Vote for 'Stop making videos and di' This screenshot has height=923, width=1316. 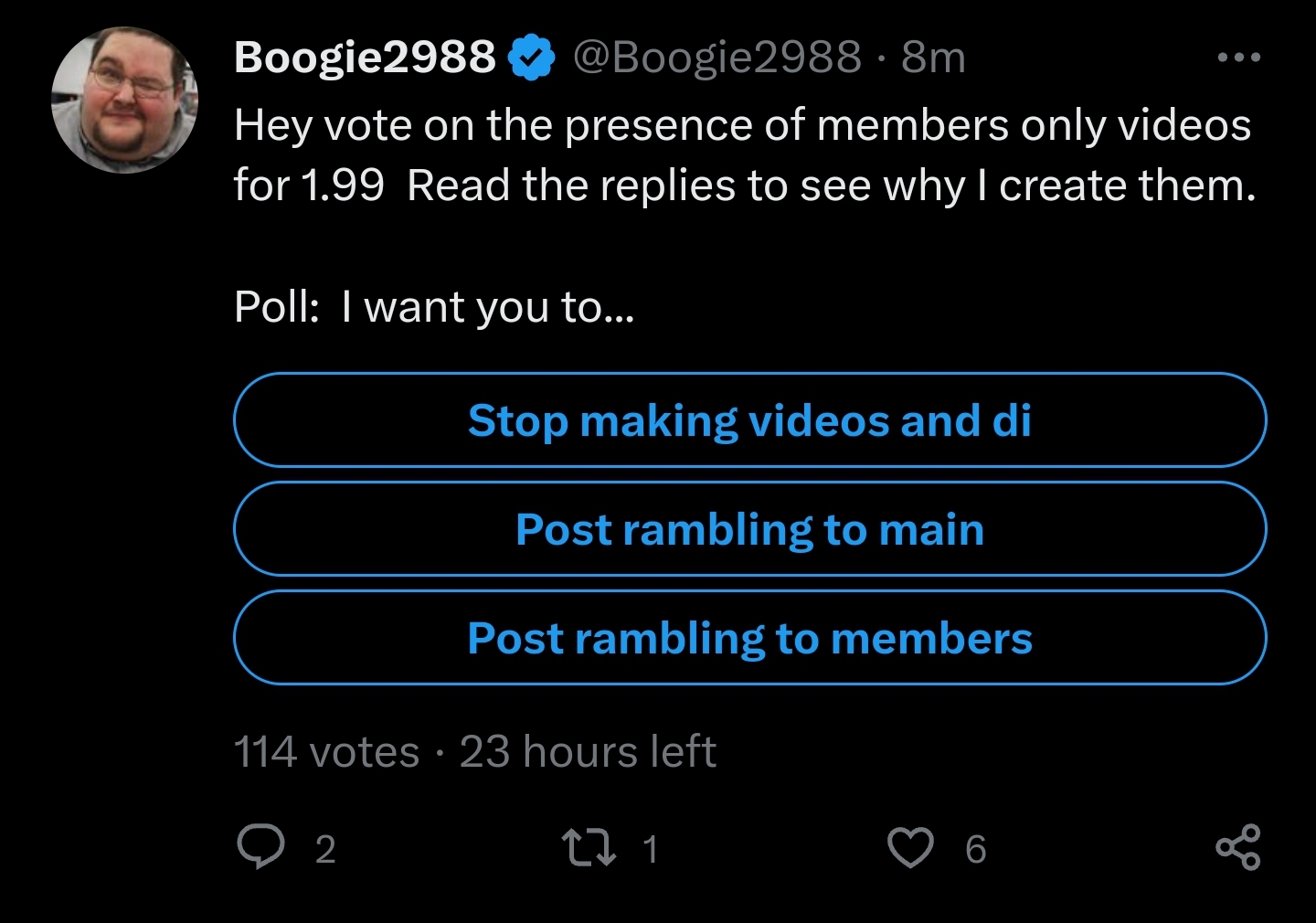[x=749, y=420]
